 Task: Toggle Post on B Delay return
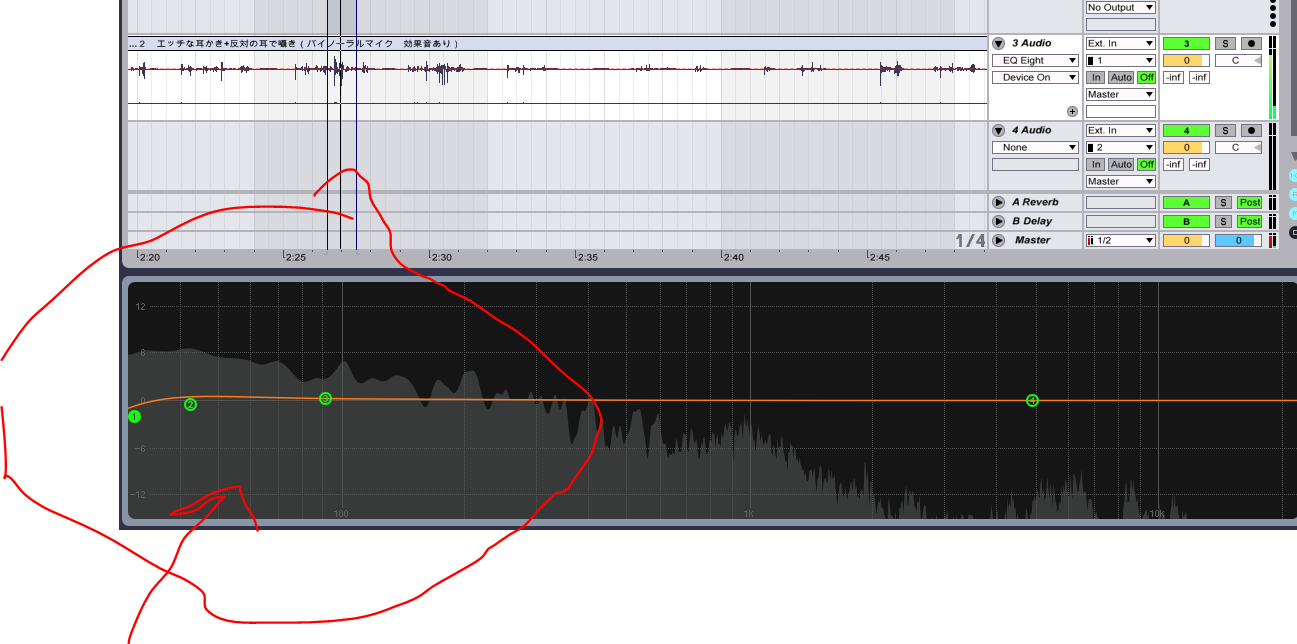point(1250,221)
